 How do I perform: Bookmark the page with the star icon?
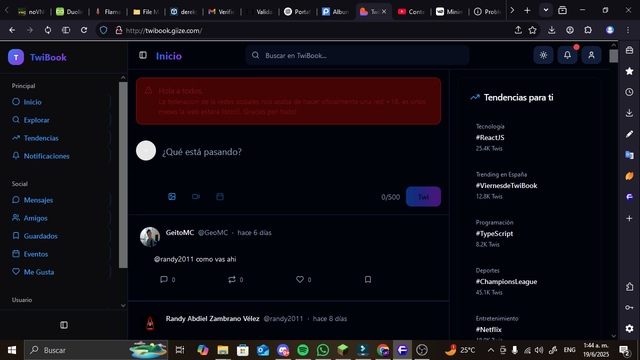pyautogui.click(x=533, y=30)
